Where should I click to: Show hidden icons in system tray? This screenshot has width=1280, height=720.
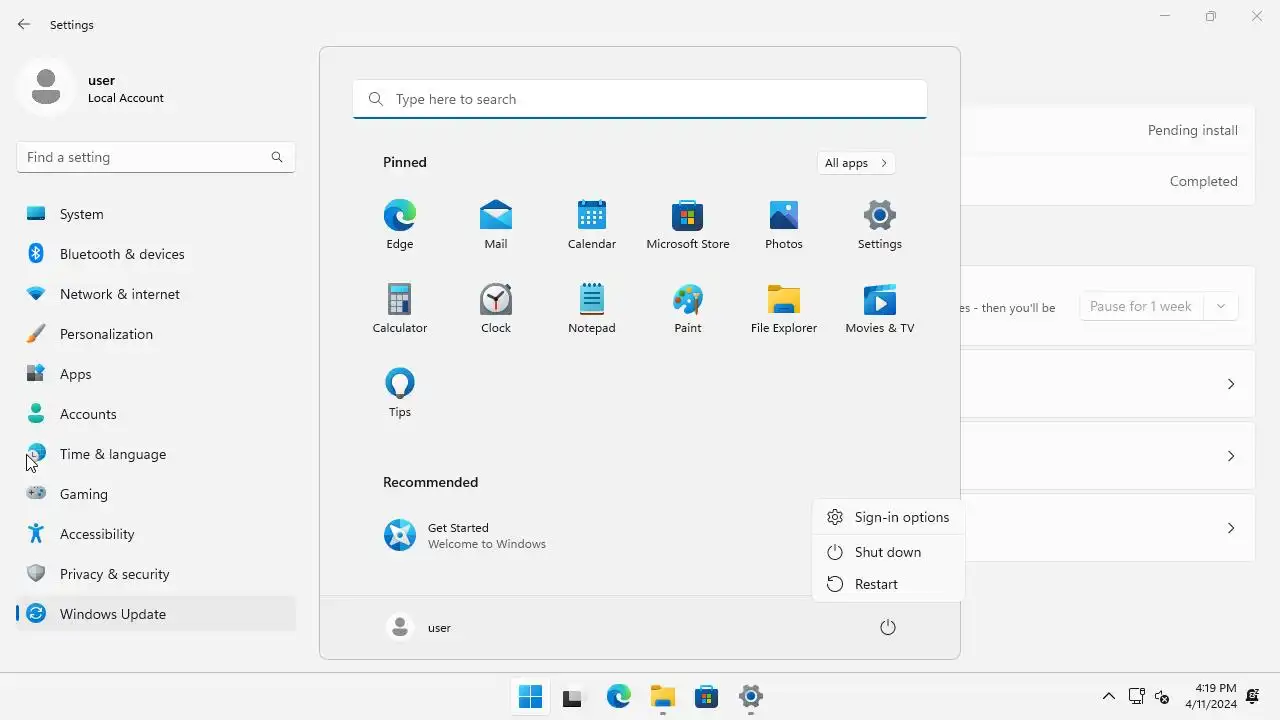pyautogui.click(x=1109, y=696)
